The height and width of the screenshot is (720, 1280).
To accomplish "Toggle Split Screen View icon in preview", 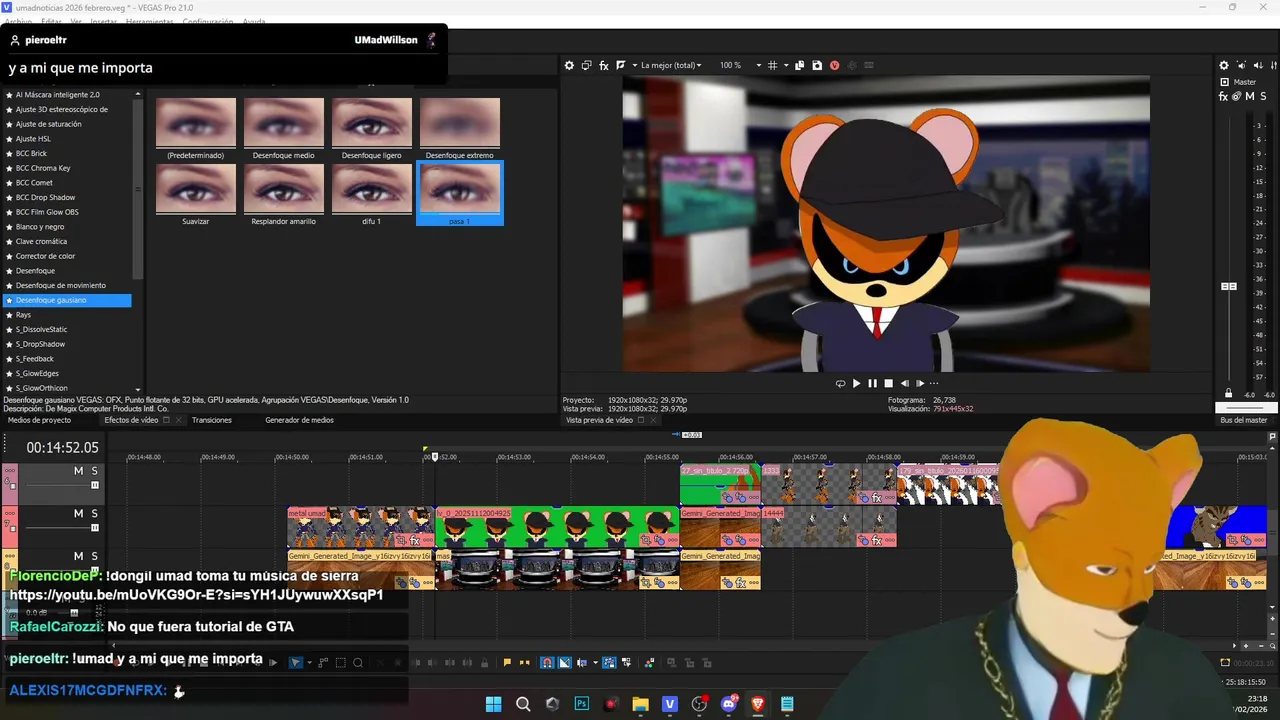I will 621,65.
